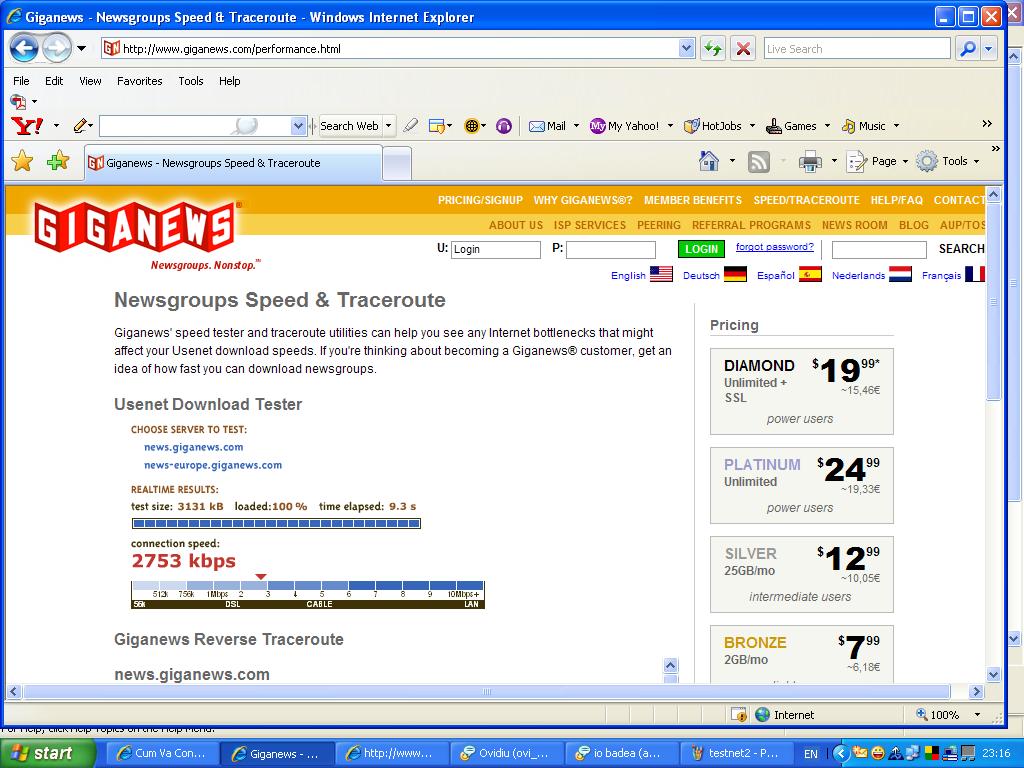Open the Yahoo! Y! logo button

click(x=27, y=125)
